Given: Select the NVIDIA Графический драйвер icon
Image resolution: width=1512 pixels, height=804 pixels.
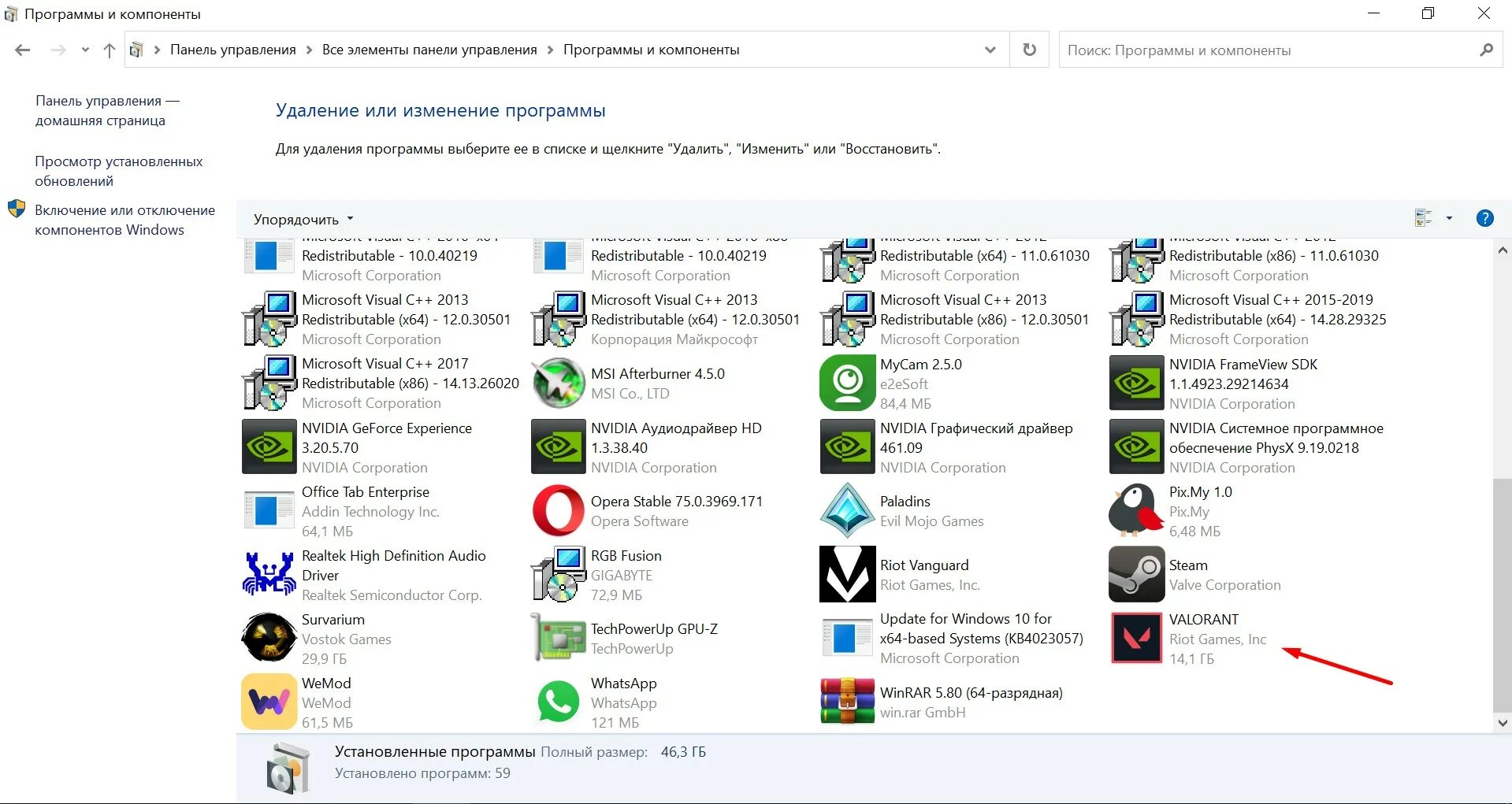Looking at the screenshot, I should point(847,446).
